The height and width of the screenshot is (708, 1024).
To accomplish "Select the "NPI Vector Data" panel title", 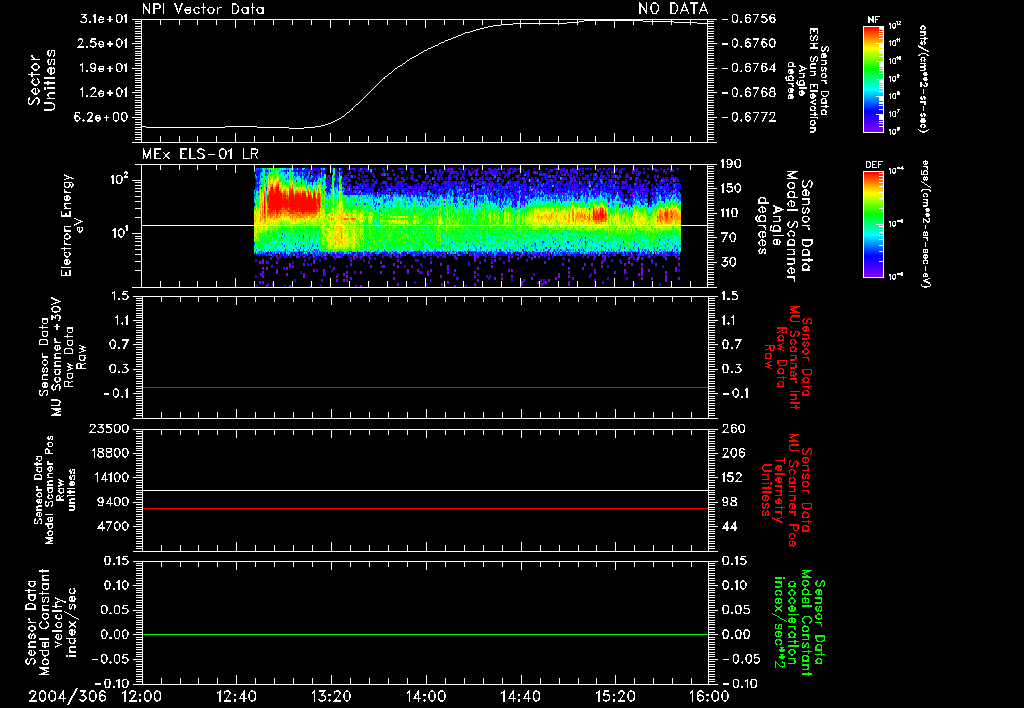I will (203, 9).
